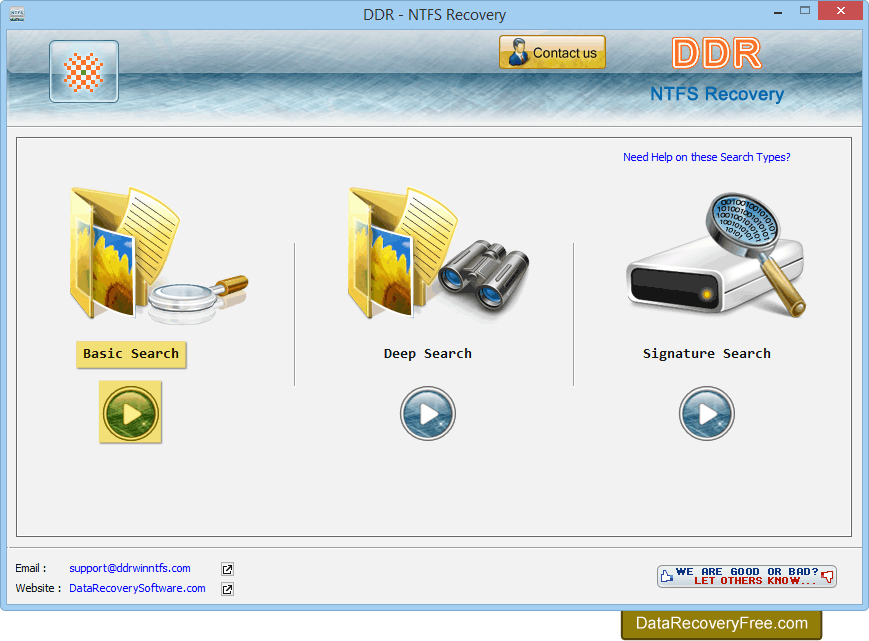The width and height of the screenshot is (869, 641).
Task: Open 'Need Help on these Search Types?' link
Action: pos(707,157)
